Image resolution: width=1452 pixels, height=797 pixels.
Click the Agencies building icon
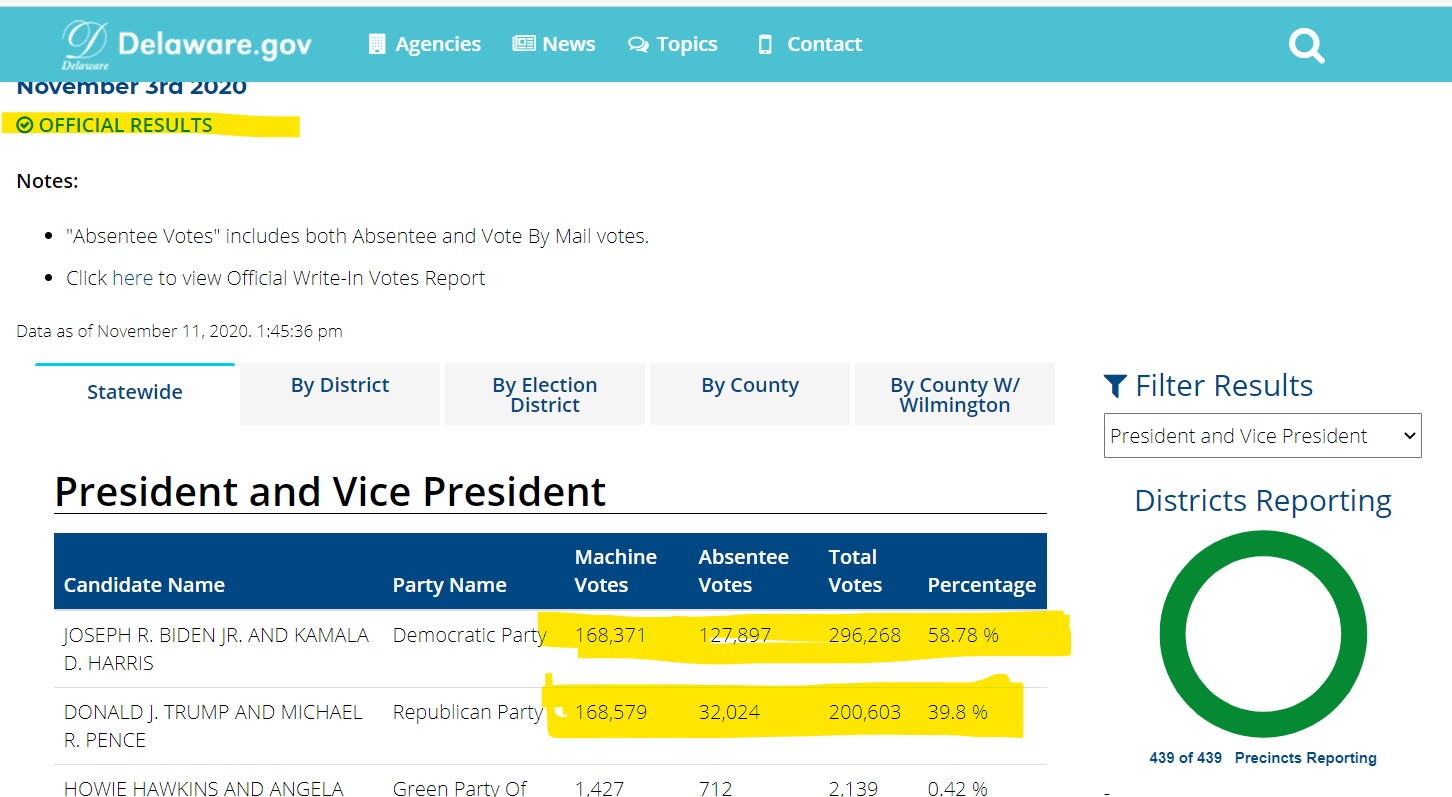pyautogui.click(x=377, y=44)
